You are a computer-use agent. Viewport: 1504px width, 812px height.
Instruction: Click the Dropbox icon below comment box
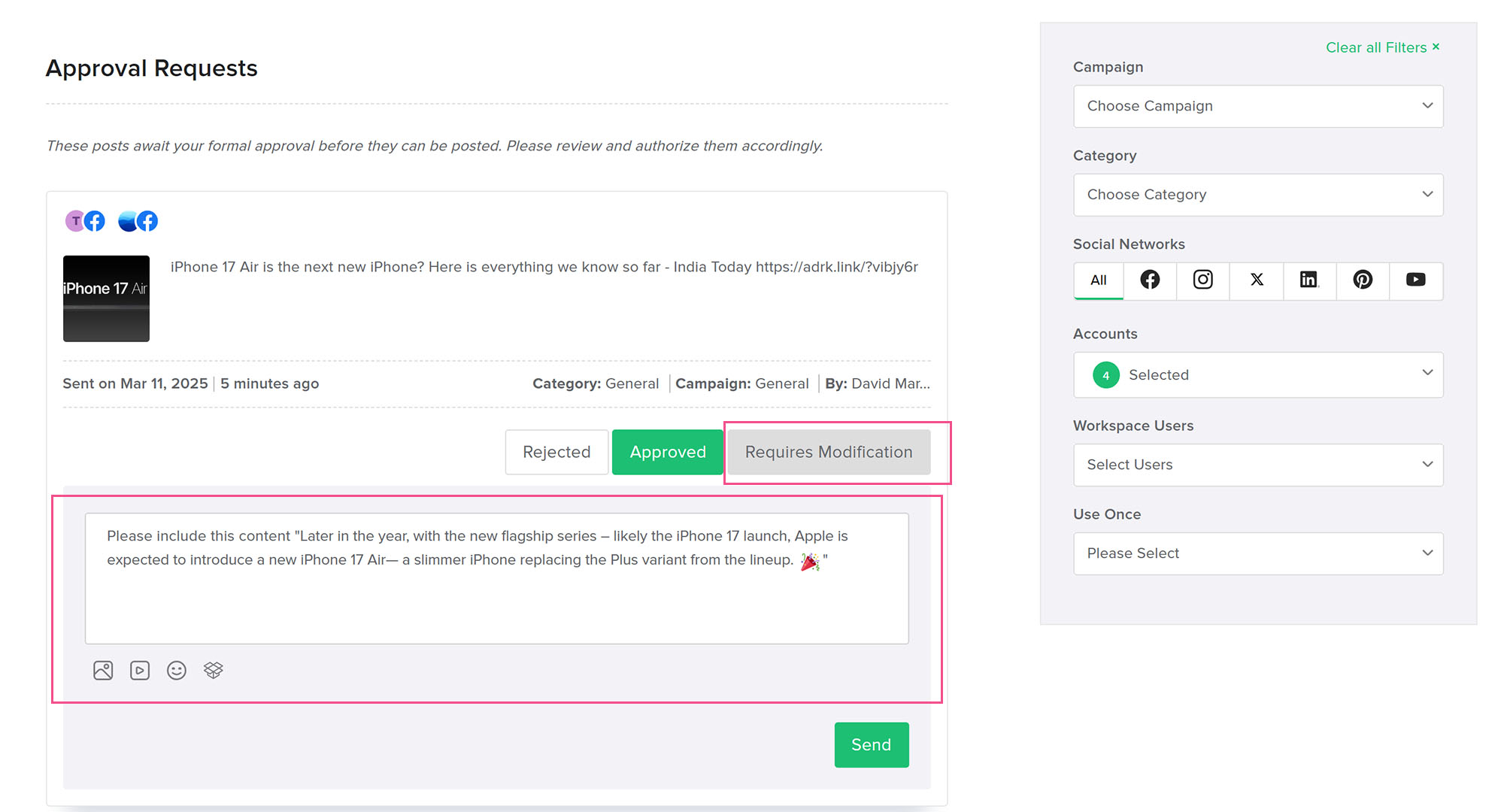[214, 670]
